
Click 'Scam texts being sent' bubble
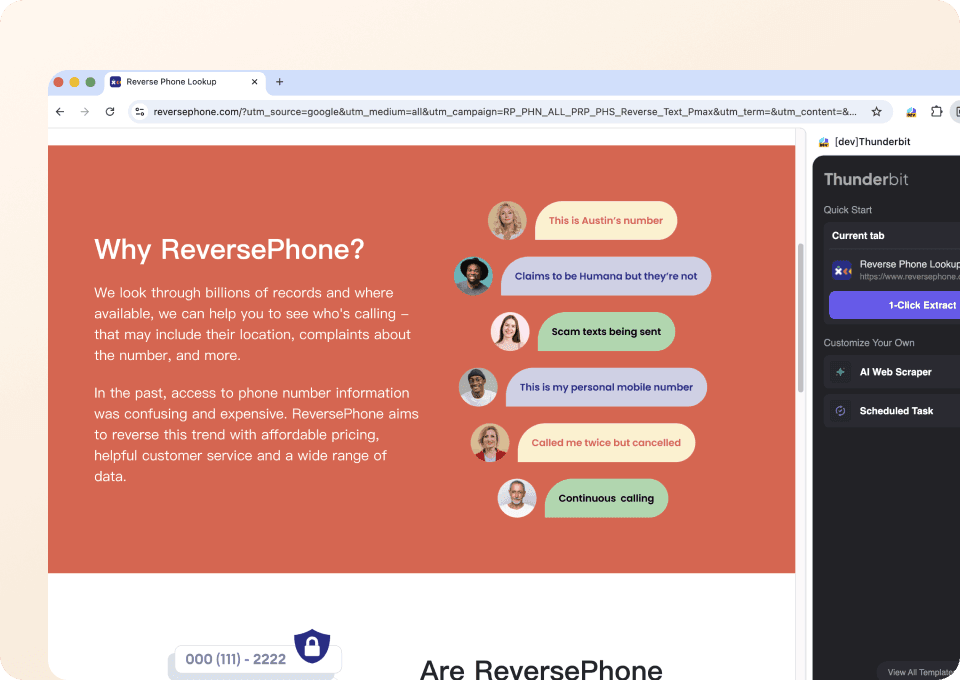(x=606, y=332)
